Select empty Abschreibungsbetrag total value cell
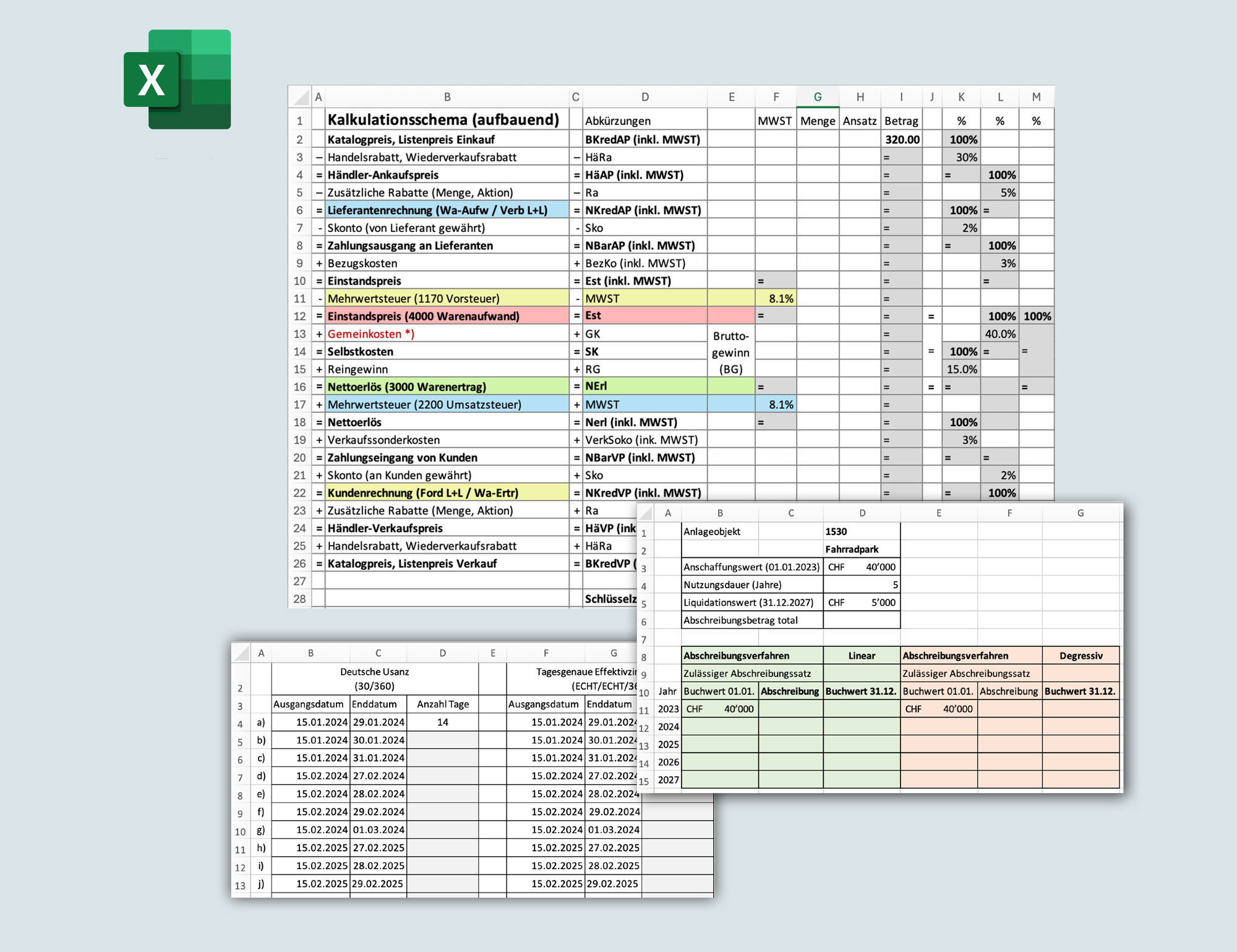 pos(862,620)
